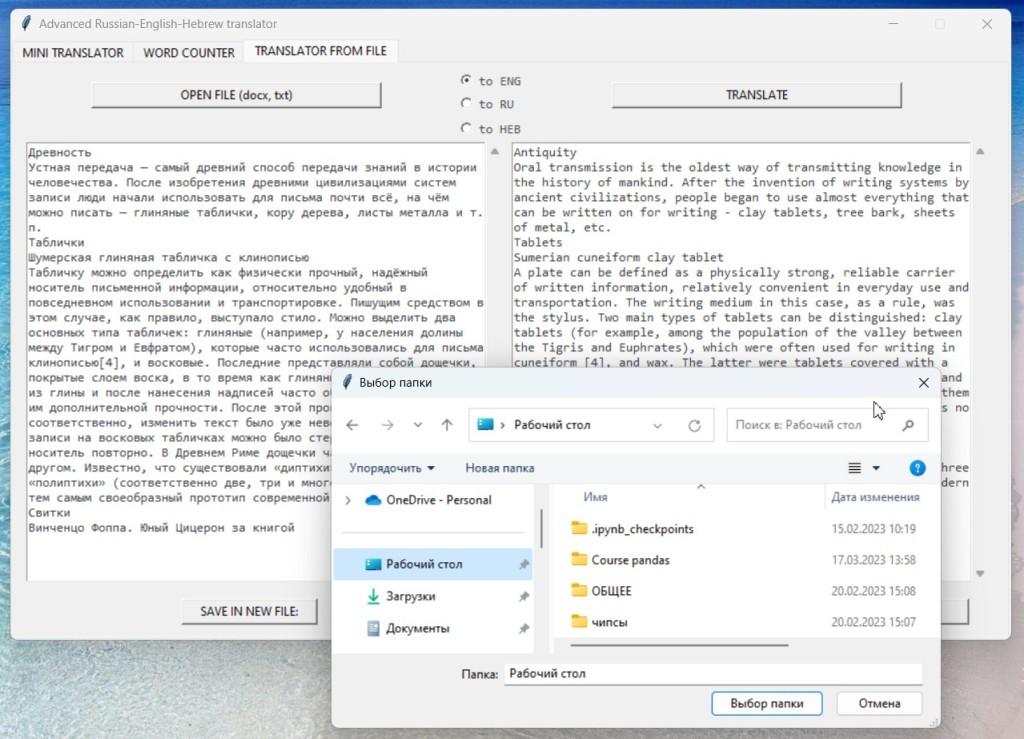Viewport: 1024px width, 739px height.
Task: Go back in folder dialog navigation
Action: pos(353,425)
